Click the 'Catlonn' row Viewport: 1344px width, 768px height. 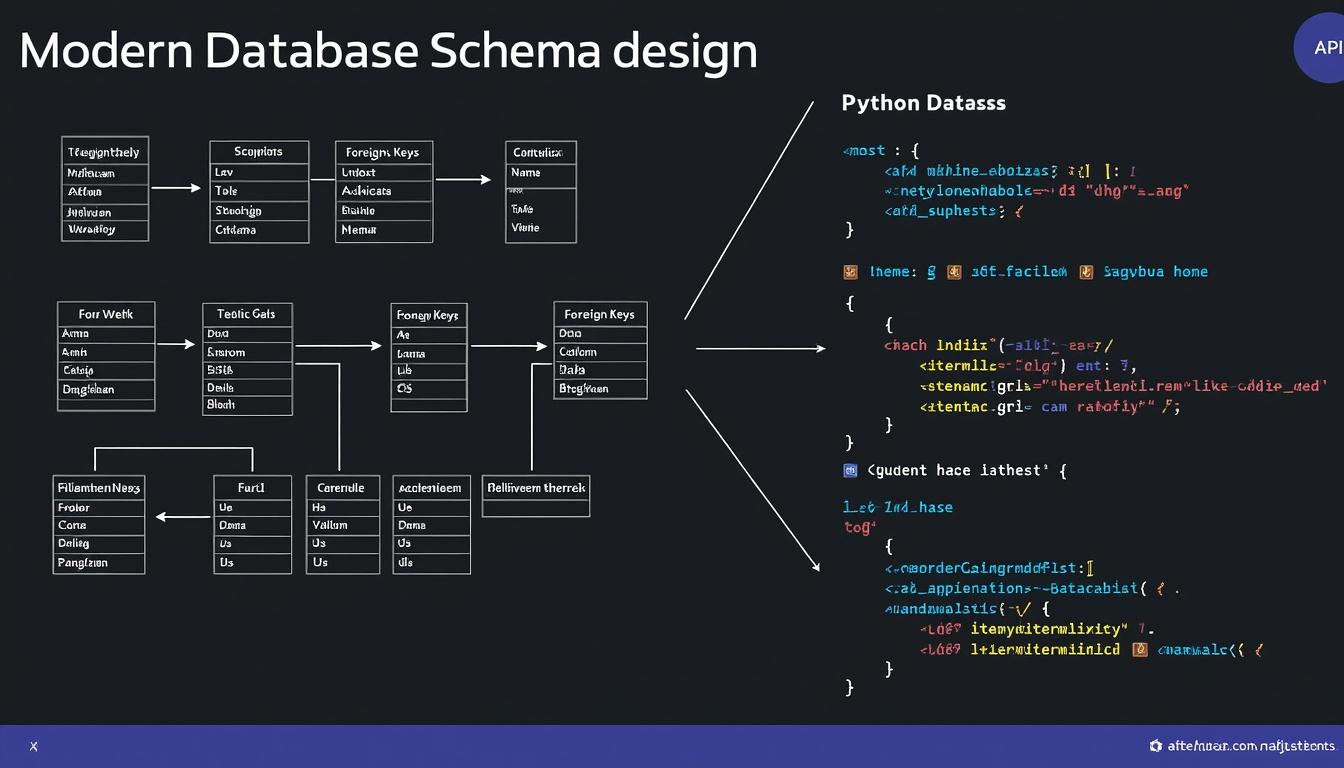(600, 352)
